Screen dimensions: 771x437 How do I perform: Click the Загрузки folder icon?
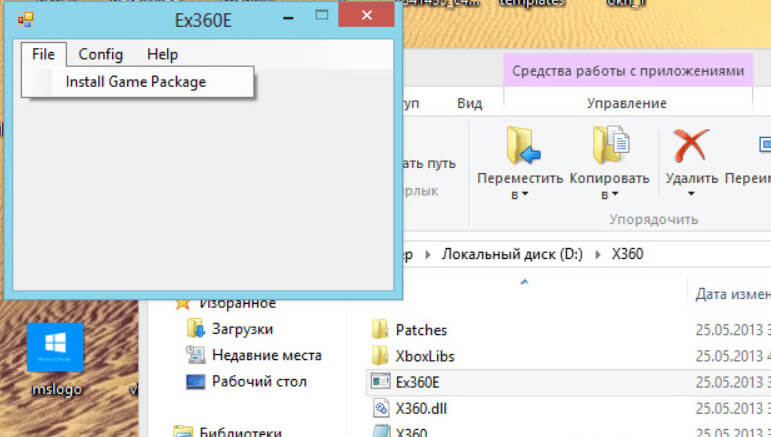[x=196, y=328]
